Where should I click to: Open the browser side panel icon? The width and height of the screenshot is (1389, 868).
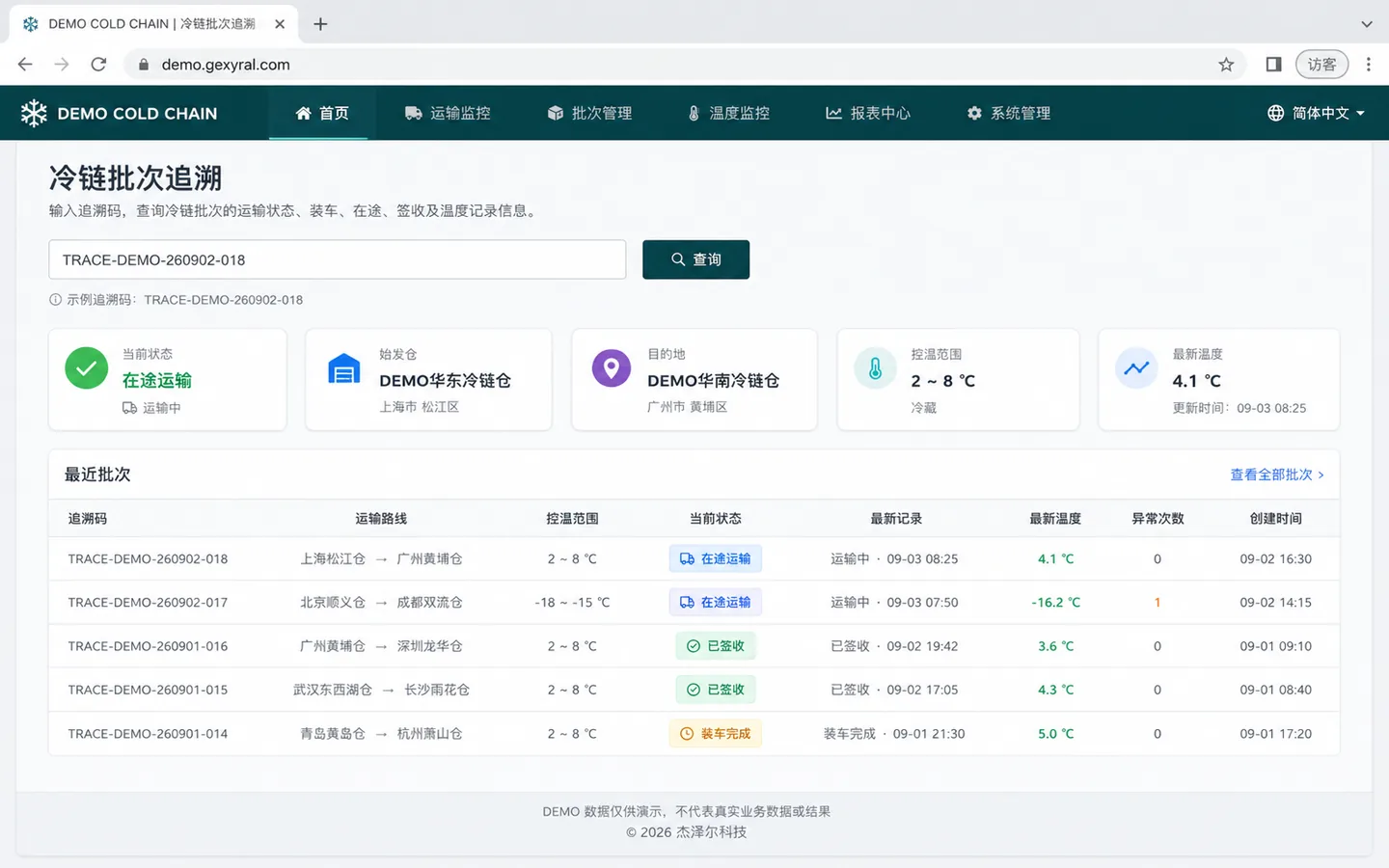pos(1273,65)
